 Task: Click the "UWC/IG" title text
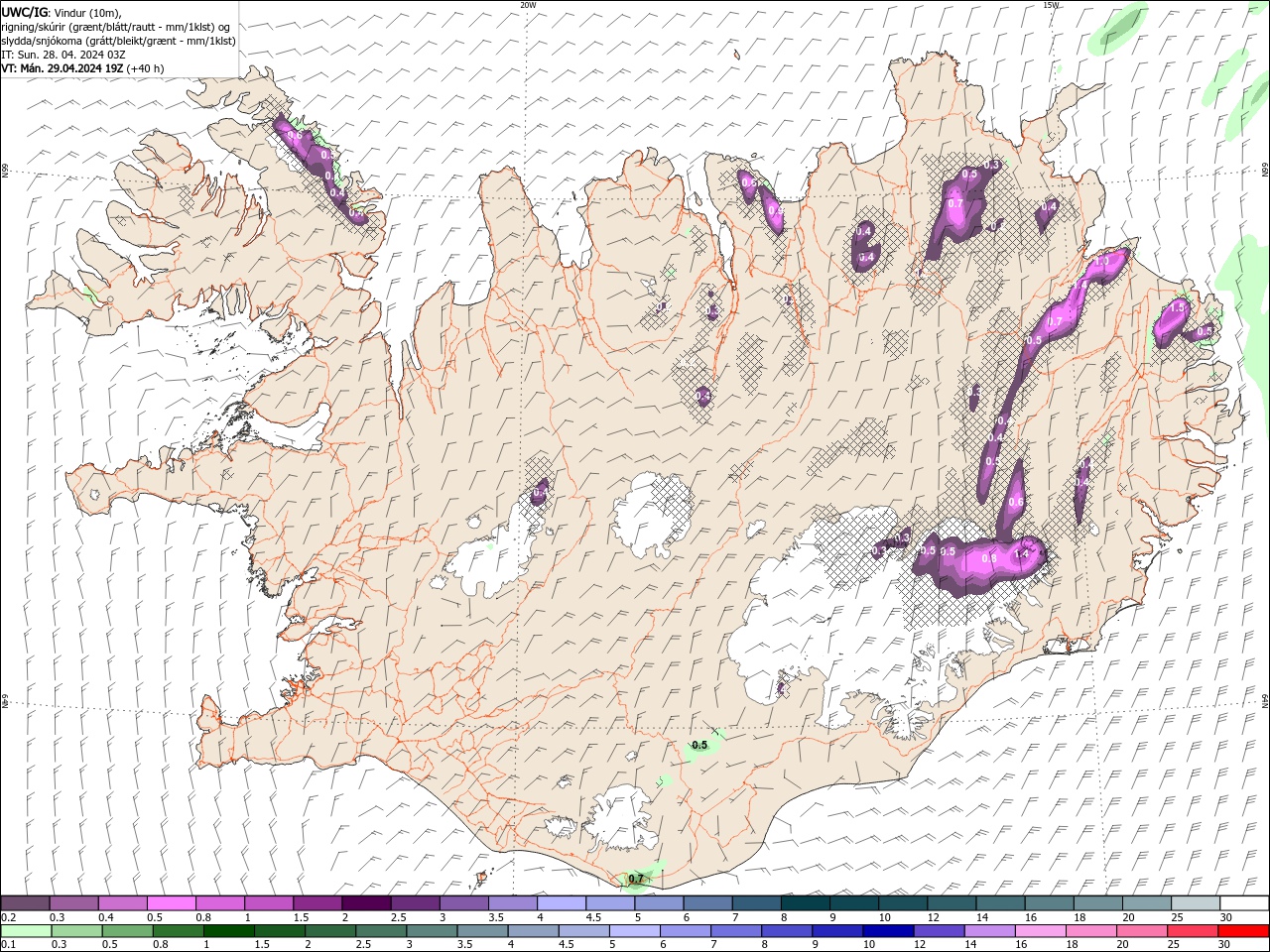[25, 13]
